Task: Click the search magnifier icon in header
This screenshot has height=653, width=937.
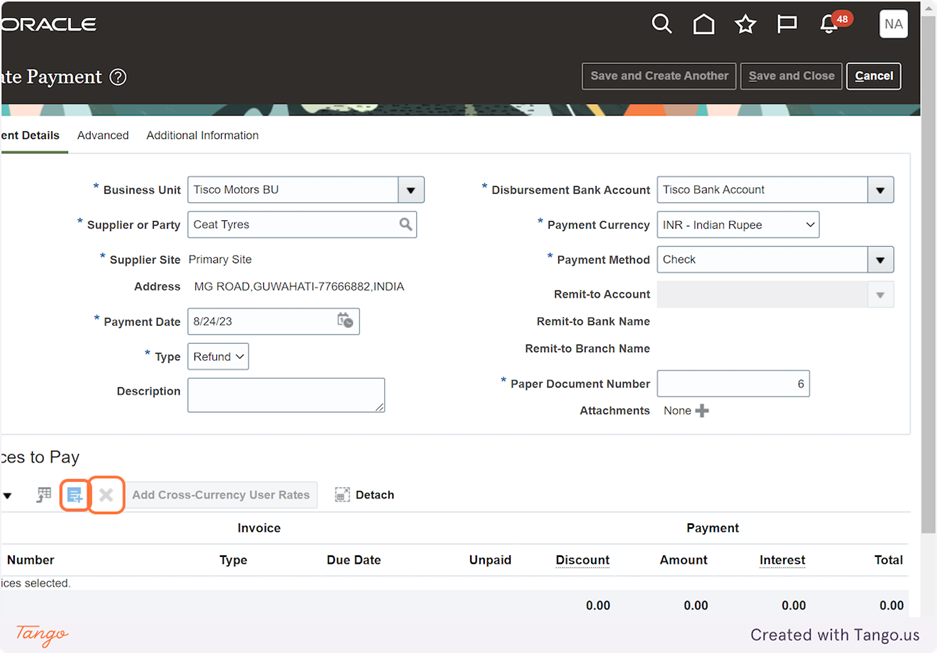Action: click(661, 24)
